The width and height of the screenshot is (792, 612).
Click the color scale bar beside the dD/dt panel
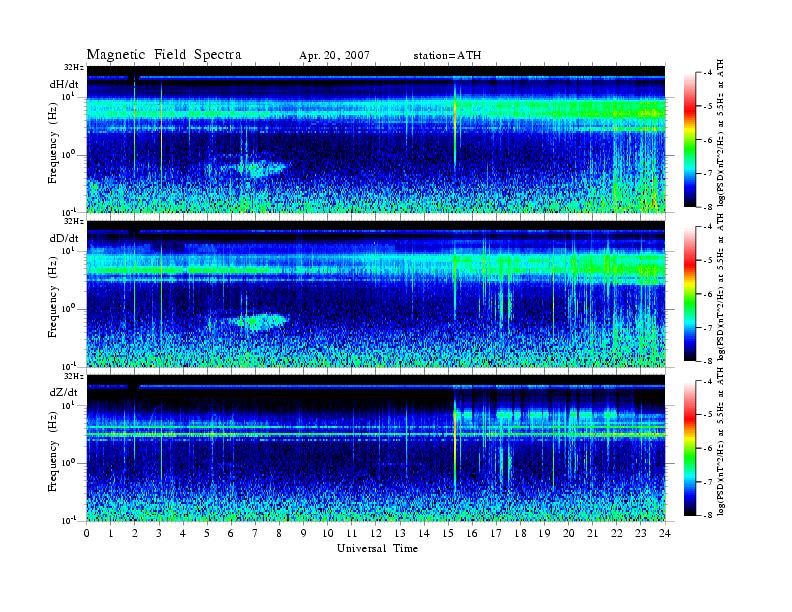pyautogui.click(x=690, y=294)
